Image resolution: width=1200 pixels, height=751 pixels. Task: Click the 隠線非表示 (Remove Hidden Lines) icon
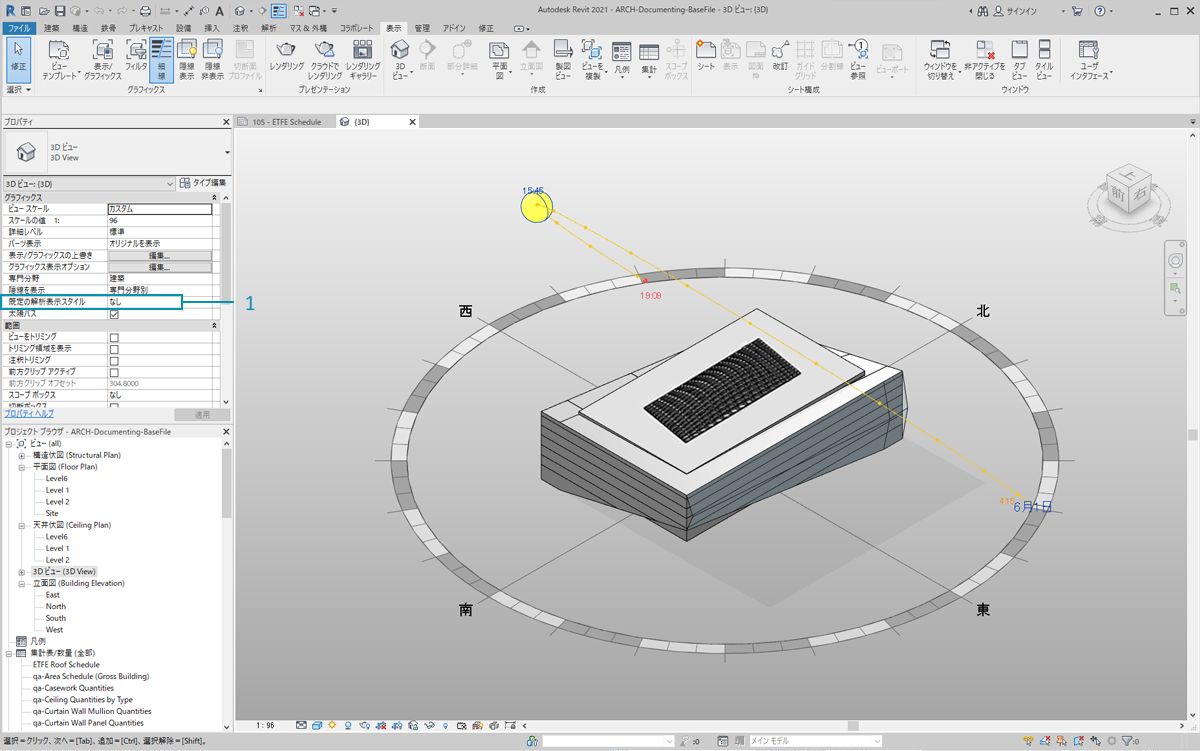click(212, 59)
